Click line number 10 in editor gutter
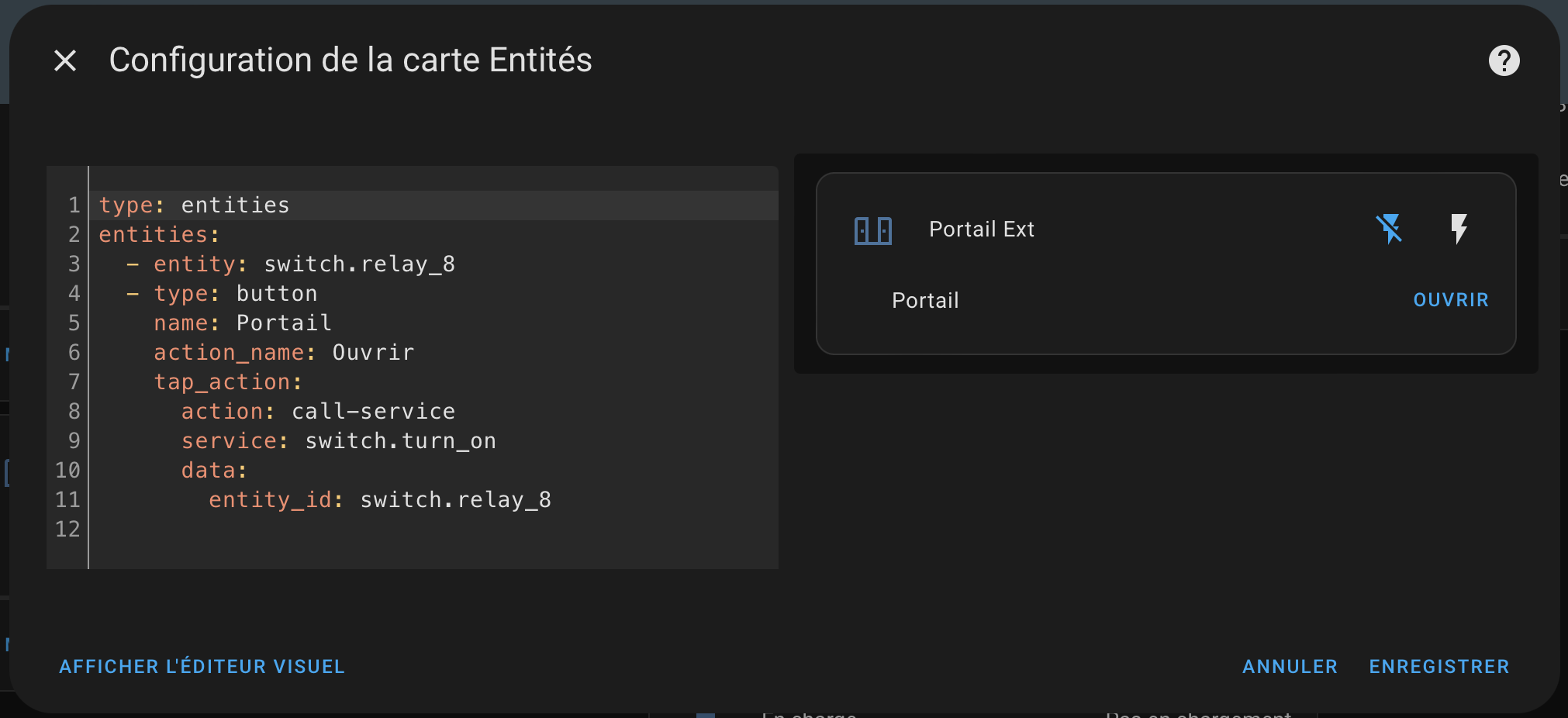The image size is (1568, 718). (67, 470)
